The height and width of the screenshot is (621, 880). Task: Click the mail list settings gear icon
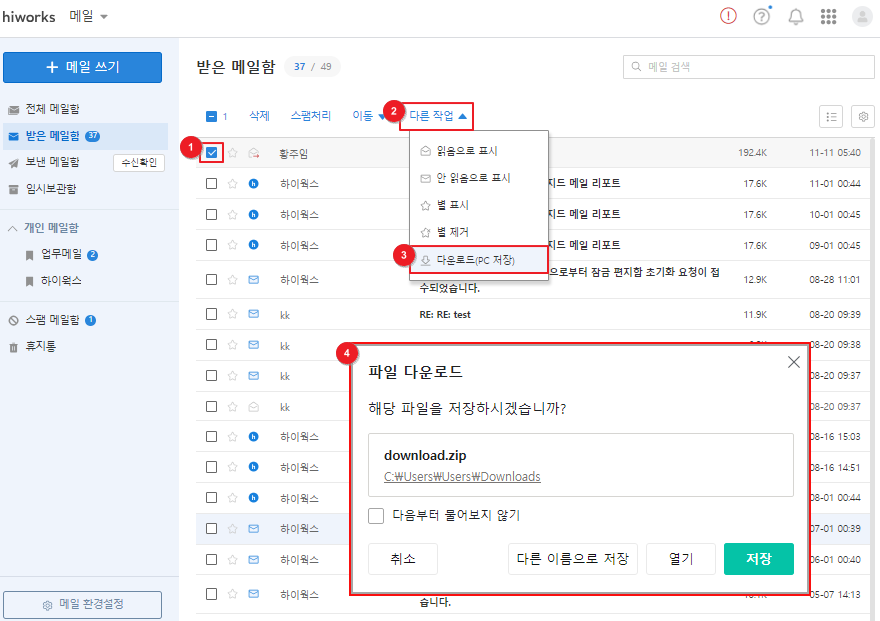862,116
